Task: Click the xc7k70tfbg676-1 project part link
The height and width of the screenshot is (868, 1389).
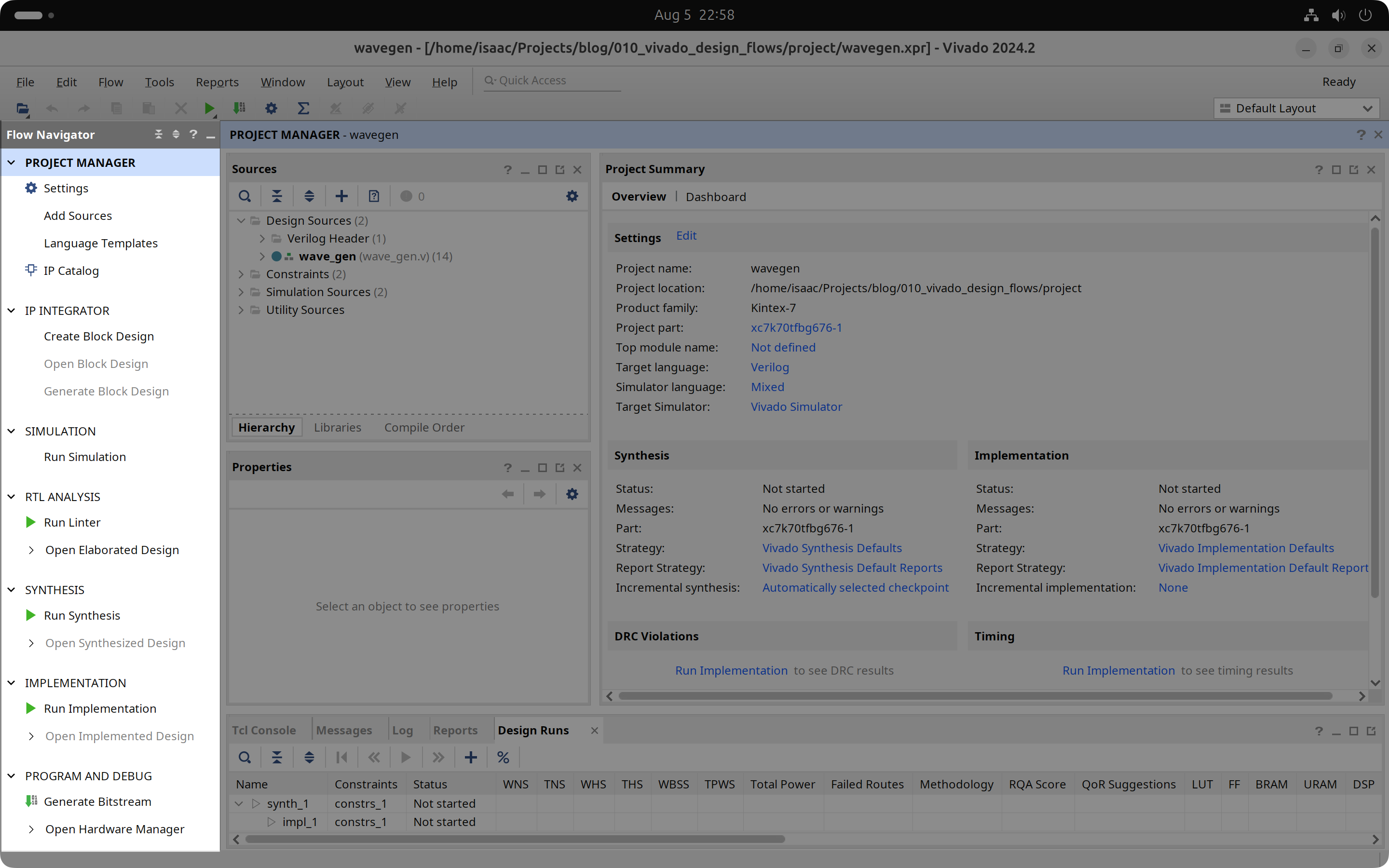Action: [795, 328]
